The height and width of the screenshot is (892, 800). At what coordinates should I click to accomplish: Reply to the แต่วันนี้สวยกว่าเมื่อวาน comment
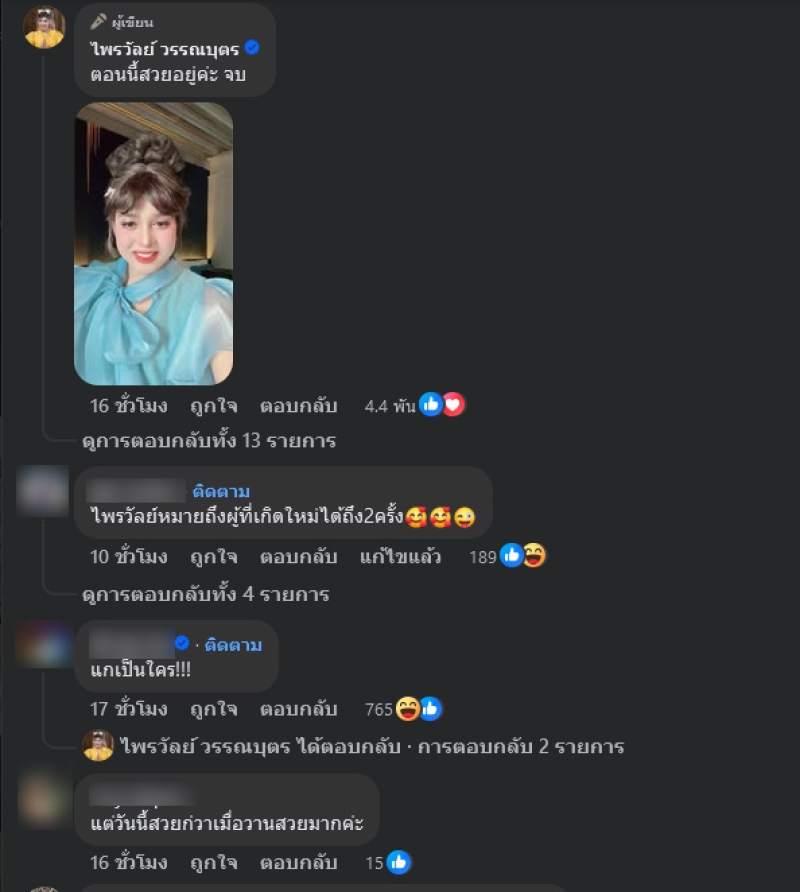pos(298,863)
